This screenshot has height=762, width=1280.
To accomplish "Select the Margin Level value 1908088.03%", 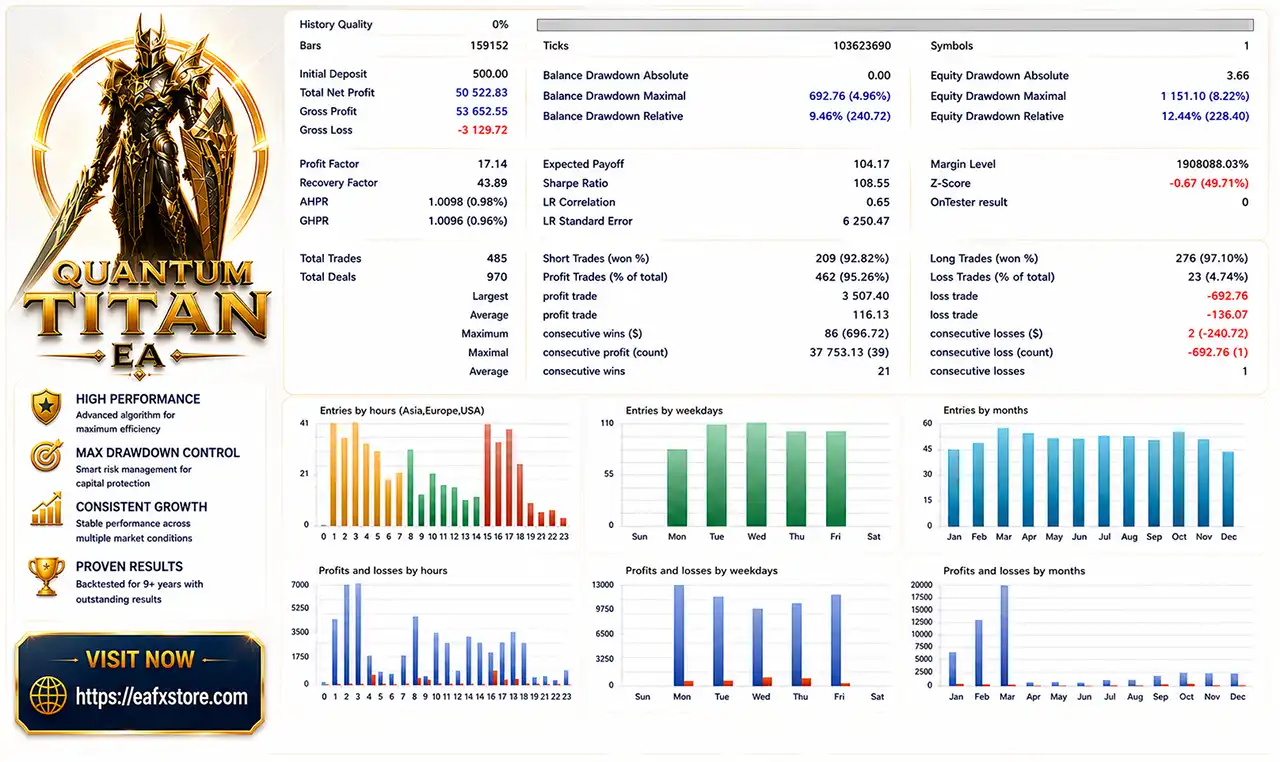I will coord(1213,164).
